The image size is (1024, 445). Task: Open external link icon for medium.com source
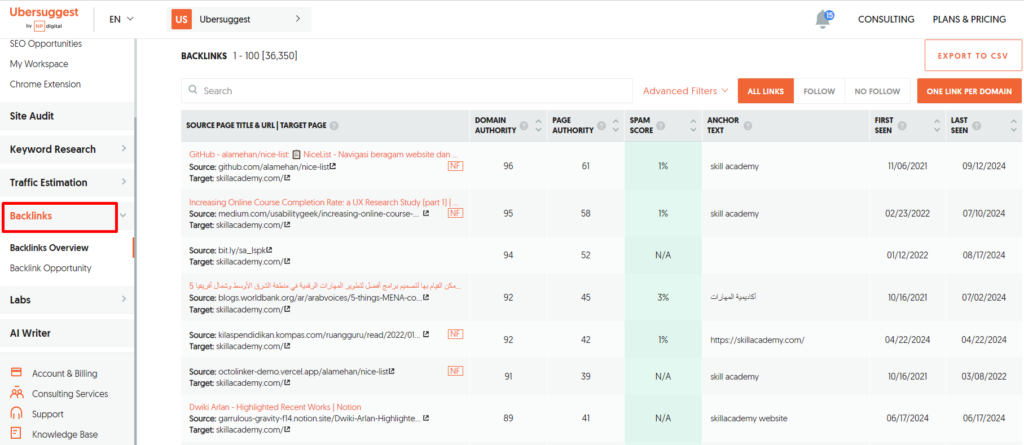[426, 214]
